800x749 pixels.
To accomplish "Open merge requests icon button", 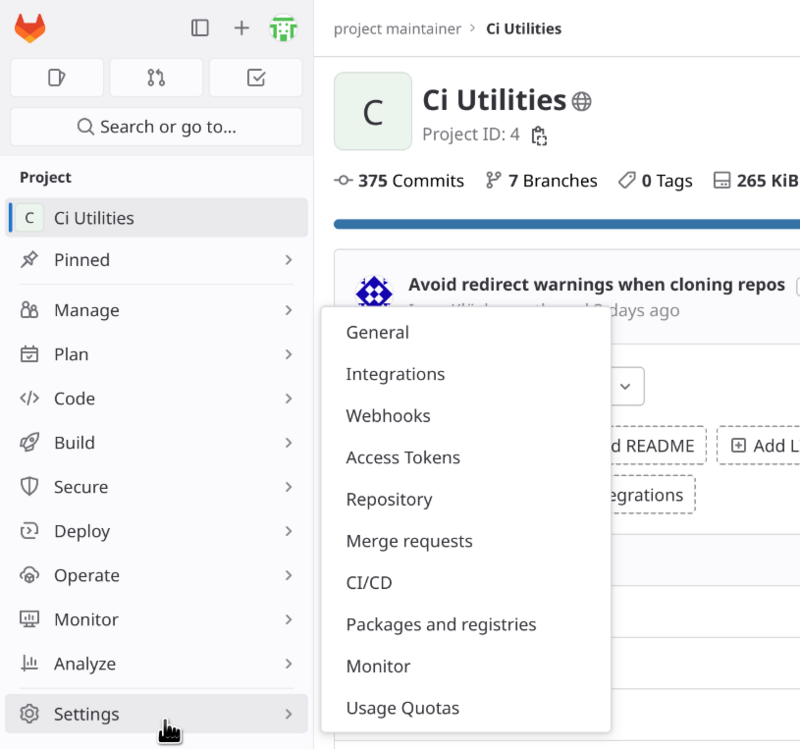I will click(156, 78).
